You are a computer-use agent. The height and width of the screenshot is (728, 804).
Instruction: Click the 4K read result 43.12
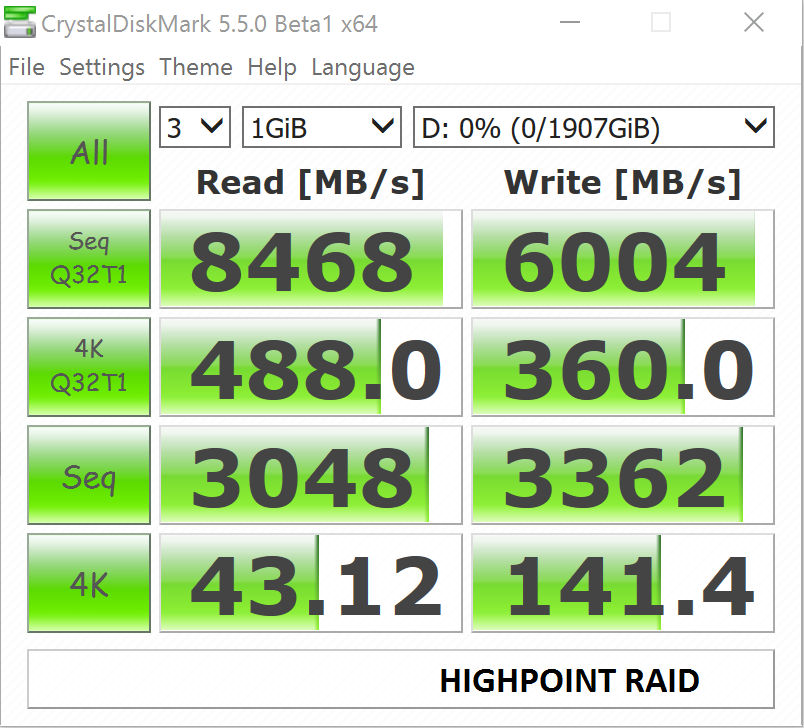pos(311,583)
